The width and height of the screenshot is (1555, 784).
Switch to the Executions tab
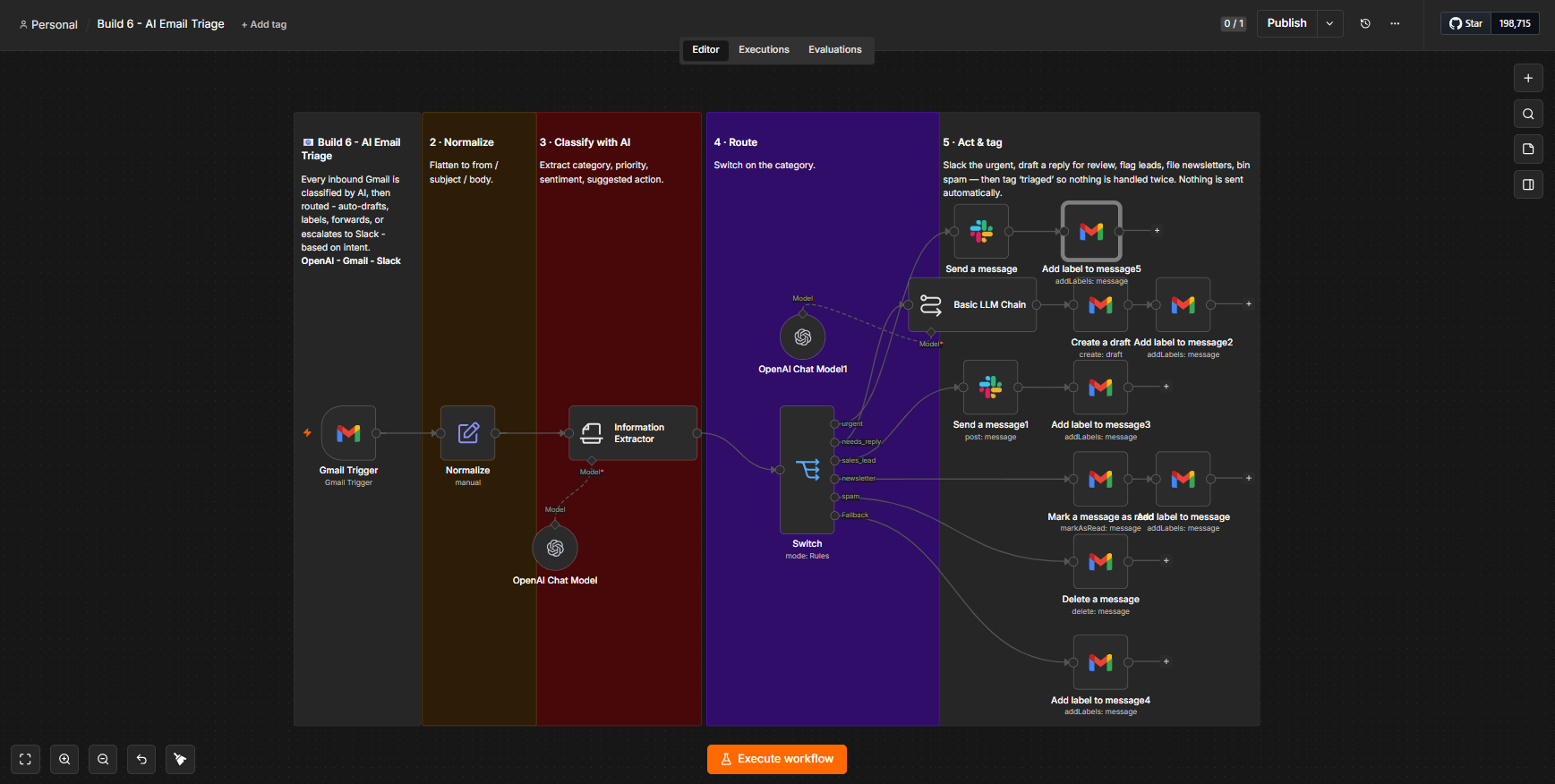pyautogui.click(x=764, y=50)
